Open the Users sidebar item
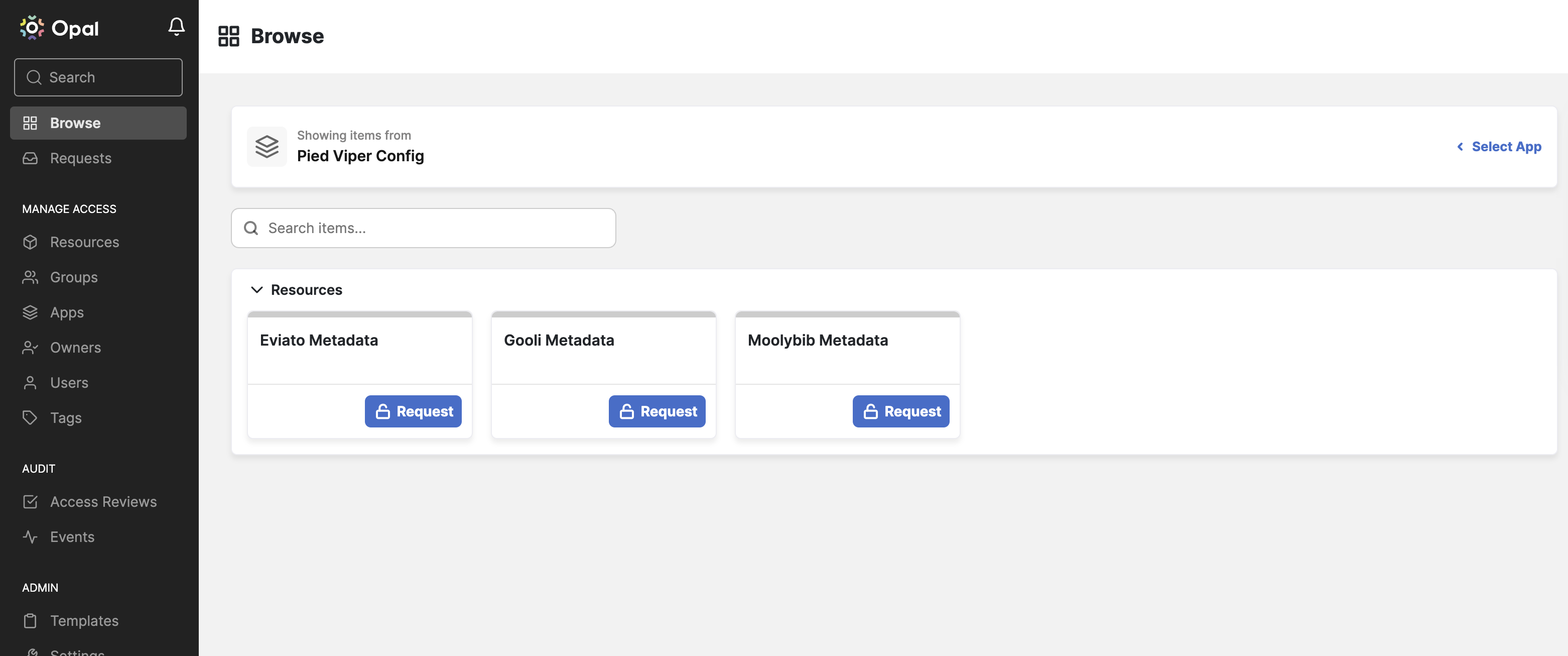Viewport: 1568px width, 656px height. [69, 383]
